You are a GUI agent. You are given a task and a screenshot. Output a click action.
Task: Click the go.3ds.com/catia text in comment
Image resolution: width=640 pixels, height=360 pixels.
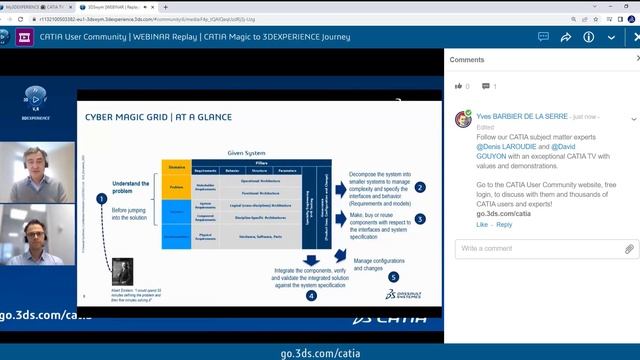tap(503, 213)
